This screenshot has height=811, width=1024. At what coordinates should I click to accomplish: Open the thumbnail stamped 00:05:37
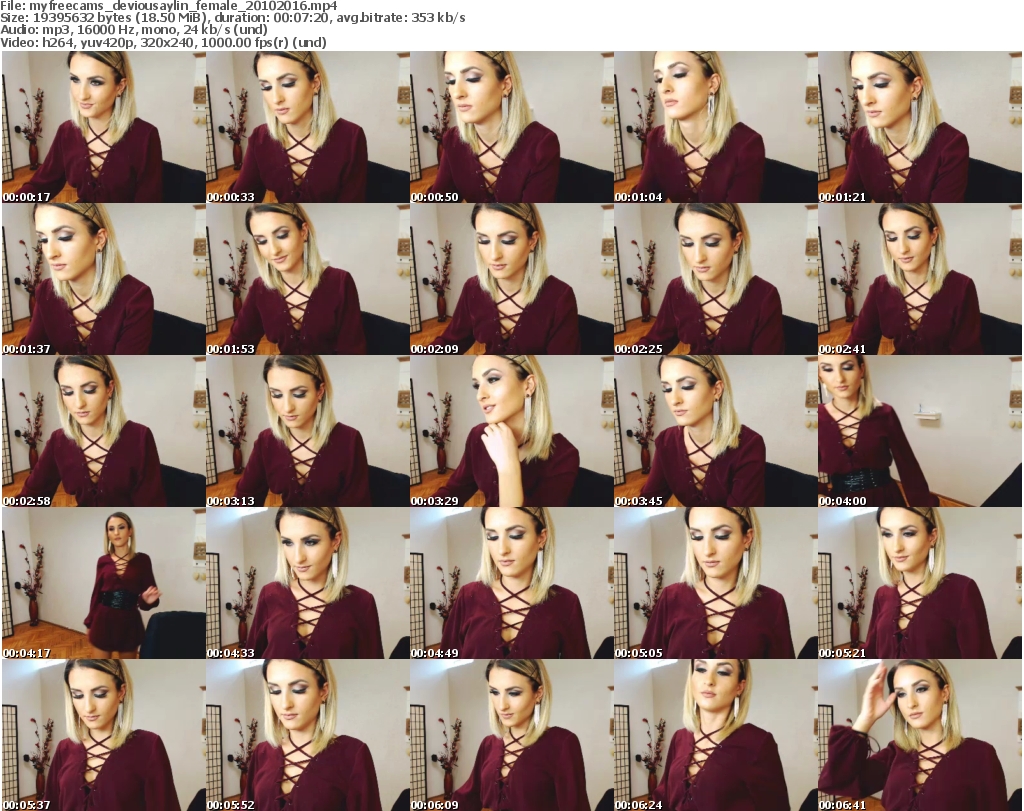[x=104, y=735]
